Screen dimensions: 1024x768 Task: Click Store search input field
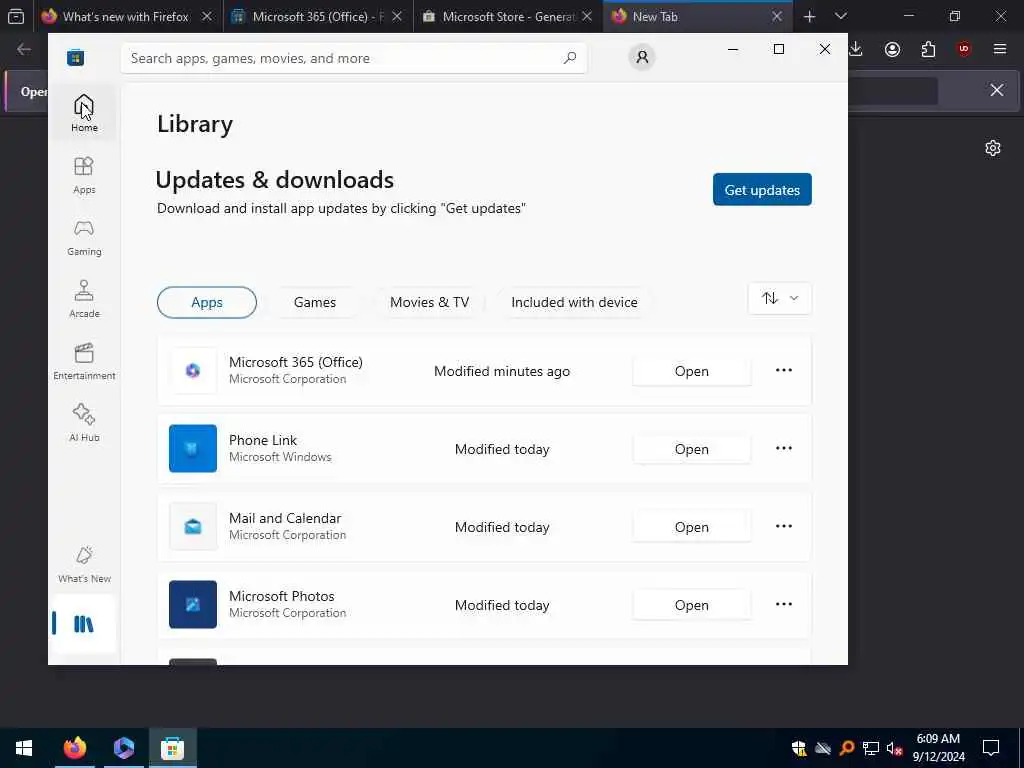click(x=353, y=58)
